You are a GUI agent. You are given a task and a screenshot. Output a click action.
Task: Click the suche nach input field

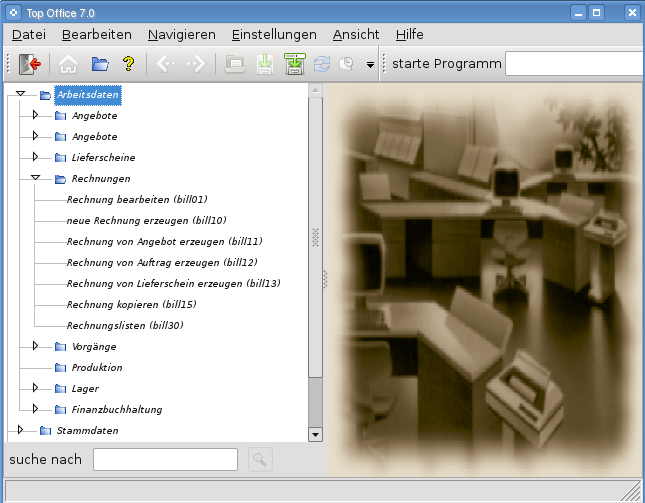click(x=165, y=459)
